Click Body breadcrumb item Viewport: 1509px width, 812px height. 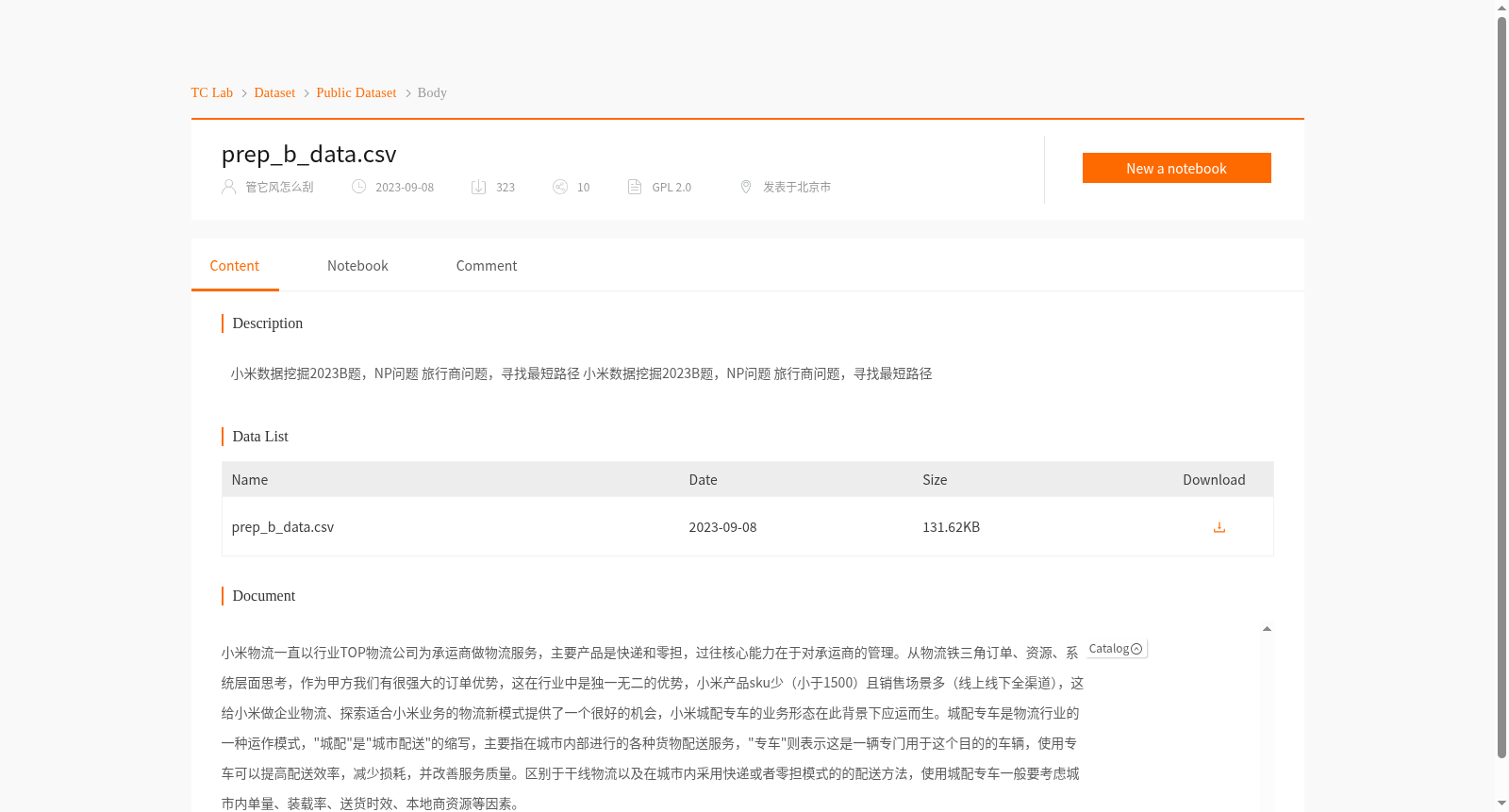tap(432, 92)
